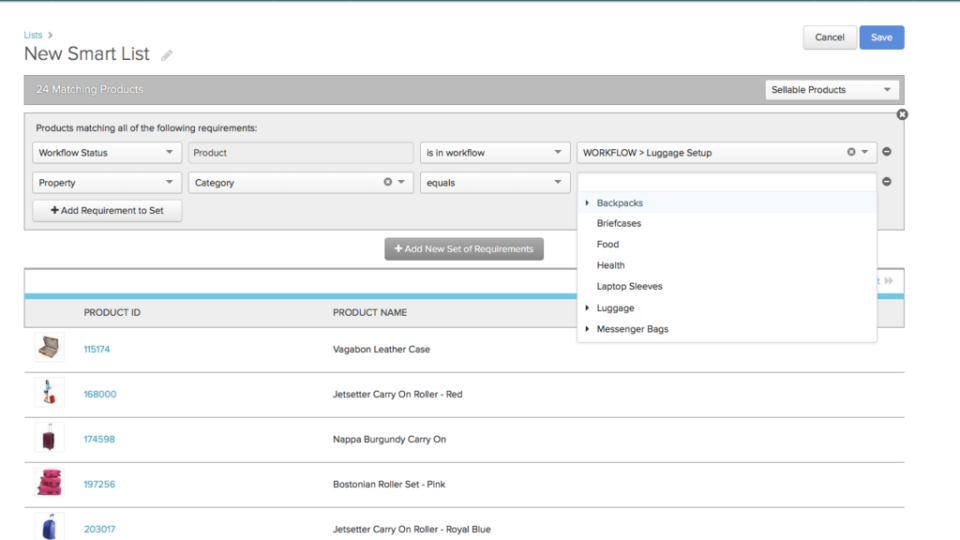Select 'Vagabon Leather Case' product name

pos(381,349)
